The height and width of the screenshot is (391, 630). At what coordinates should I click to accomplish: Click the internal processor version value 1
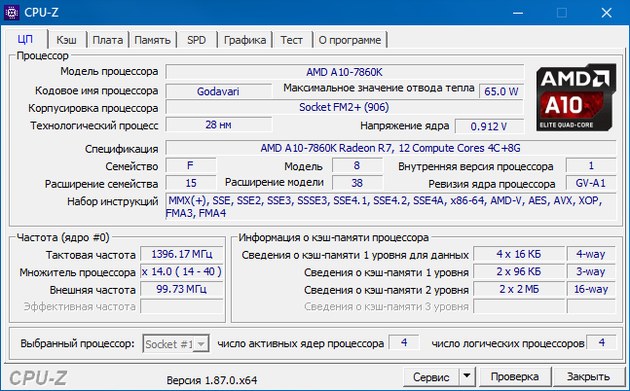point(591,166)
